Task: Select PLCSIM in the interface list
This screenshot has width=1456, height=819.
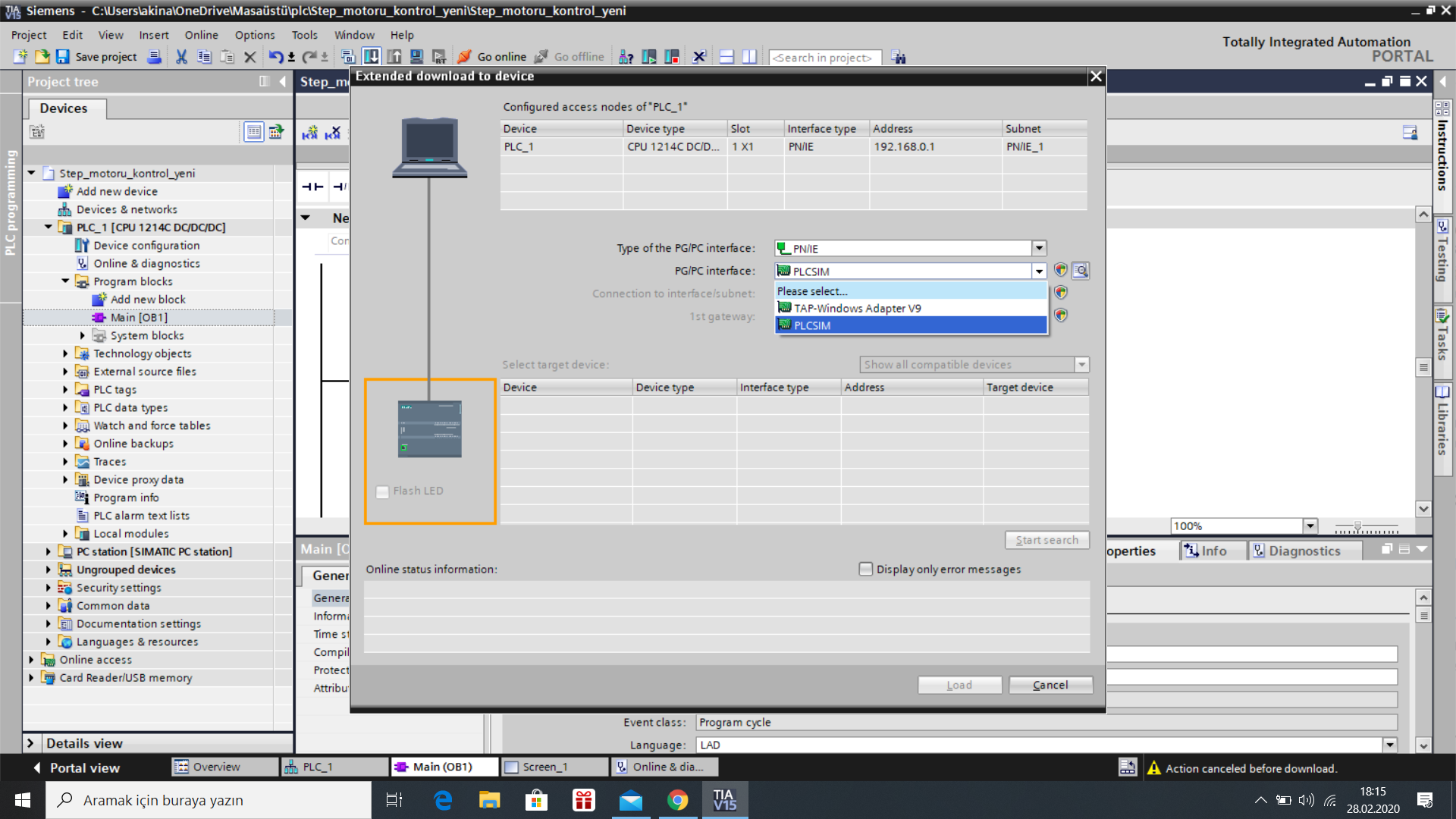Action: 911,325
